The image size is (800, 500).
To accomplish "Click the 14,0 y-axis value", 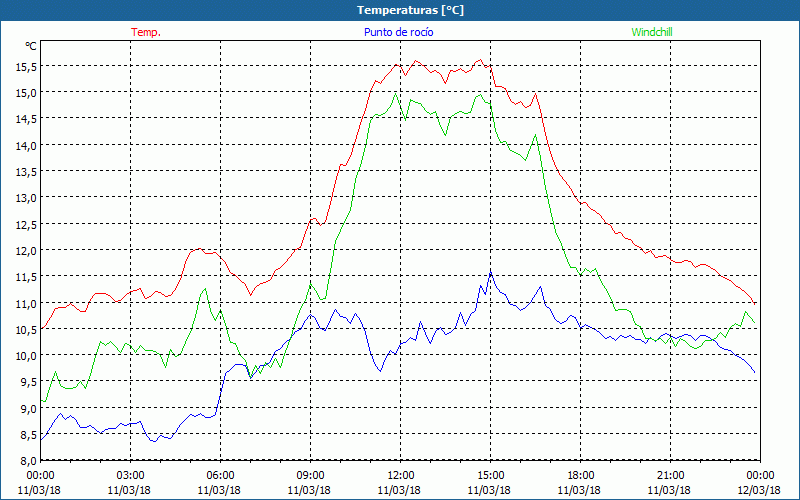I will (x=25, y=145).
